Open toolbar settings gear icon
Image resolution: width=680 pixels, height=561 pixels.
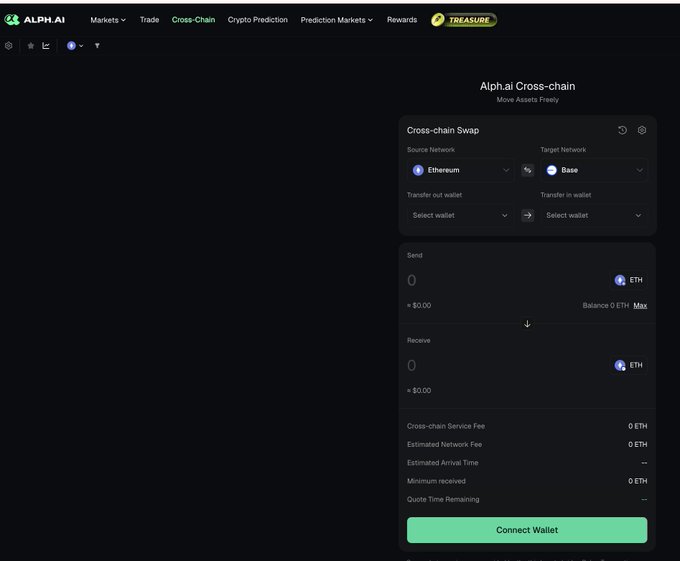click(9, 46)
